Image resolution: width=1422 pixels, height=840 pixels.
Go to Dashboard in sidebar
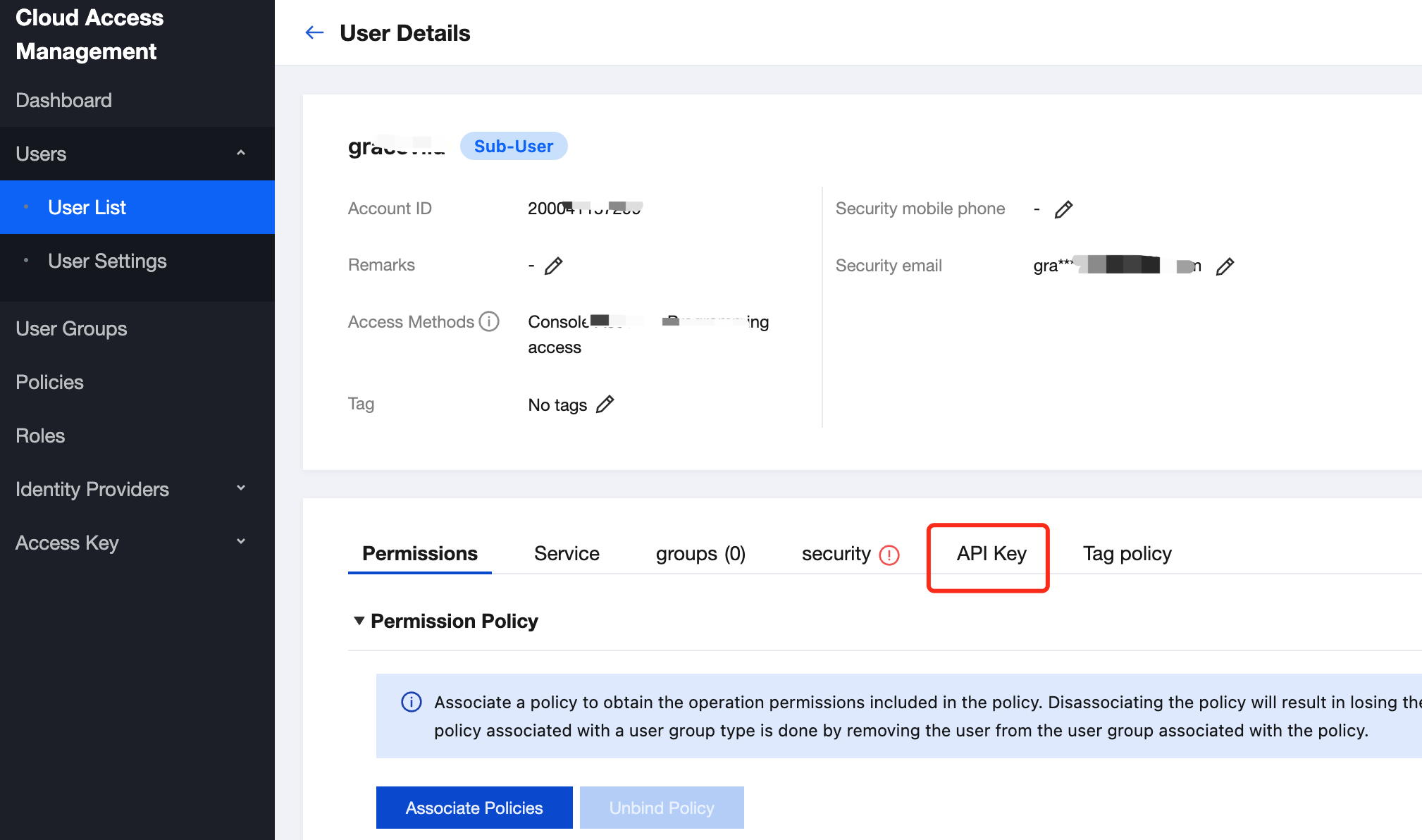tap(63, 100)
